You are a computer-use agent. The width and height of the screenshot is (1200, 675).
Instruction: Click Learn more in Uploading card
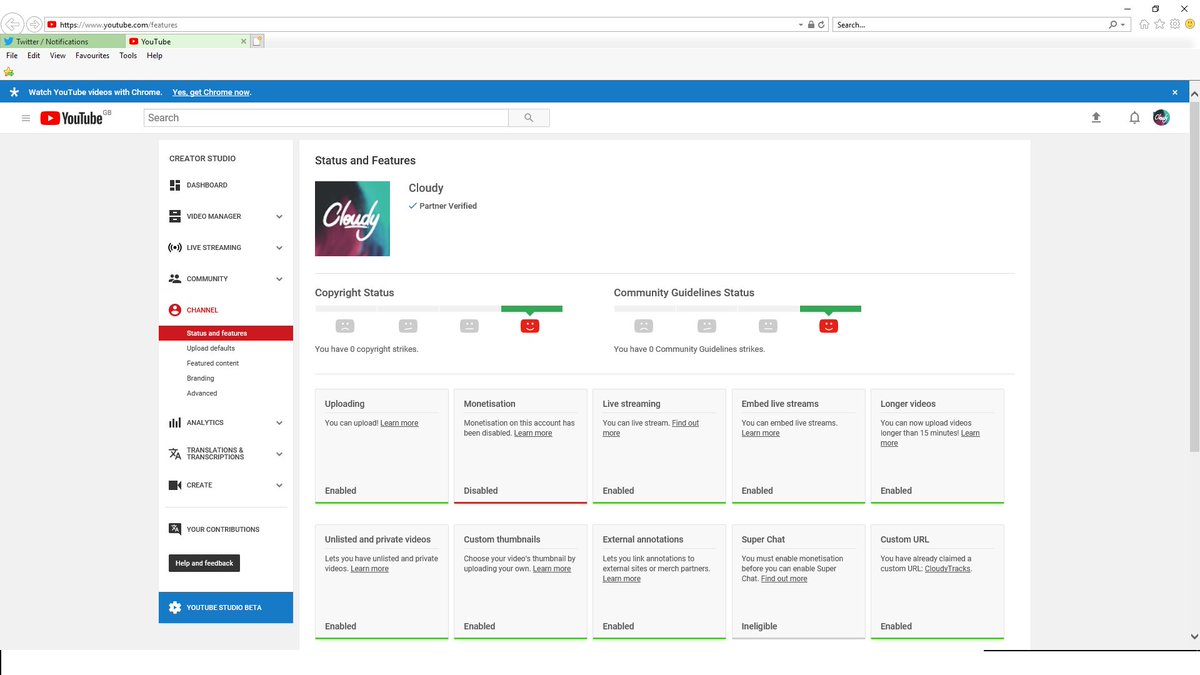[x=399, y=423]
